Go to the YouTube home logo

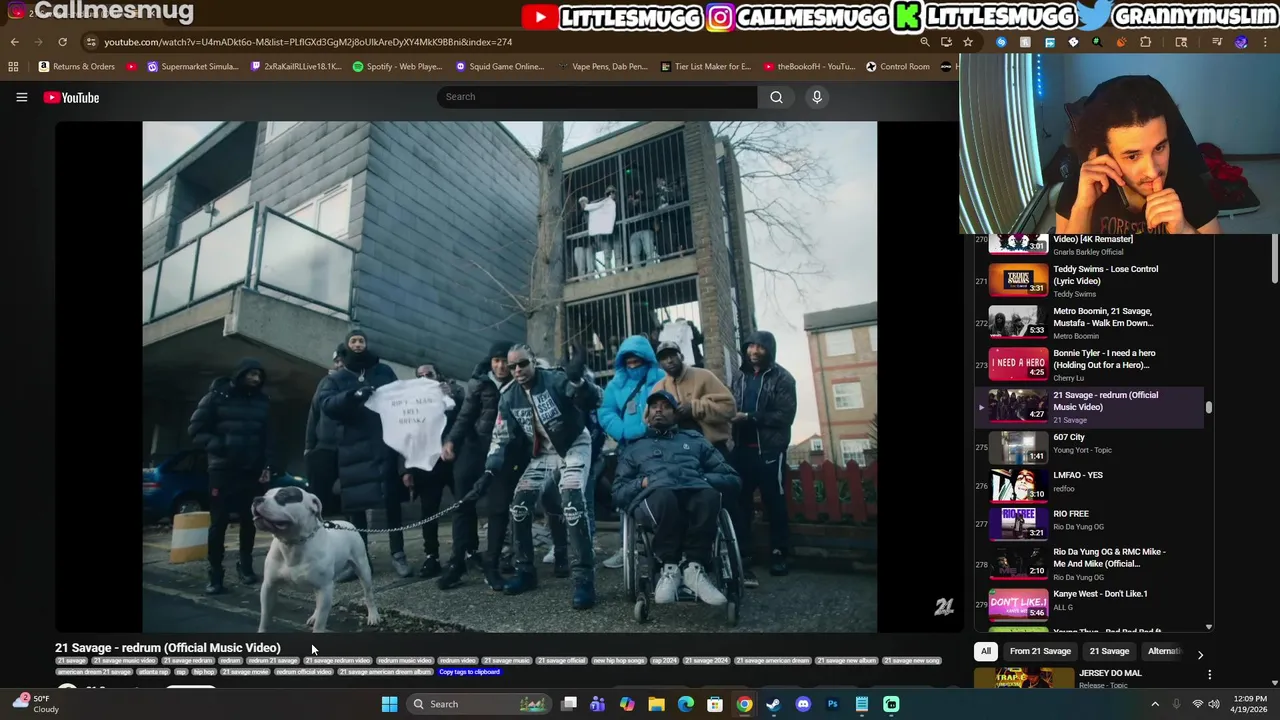[71, 97]
